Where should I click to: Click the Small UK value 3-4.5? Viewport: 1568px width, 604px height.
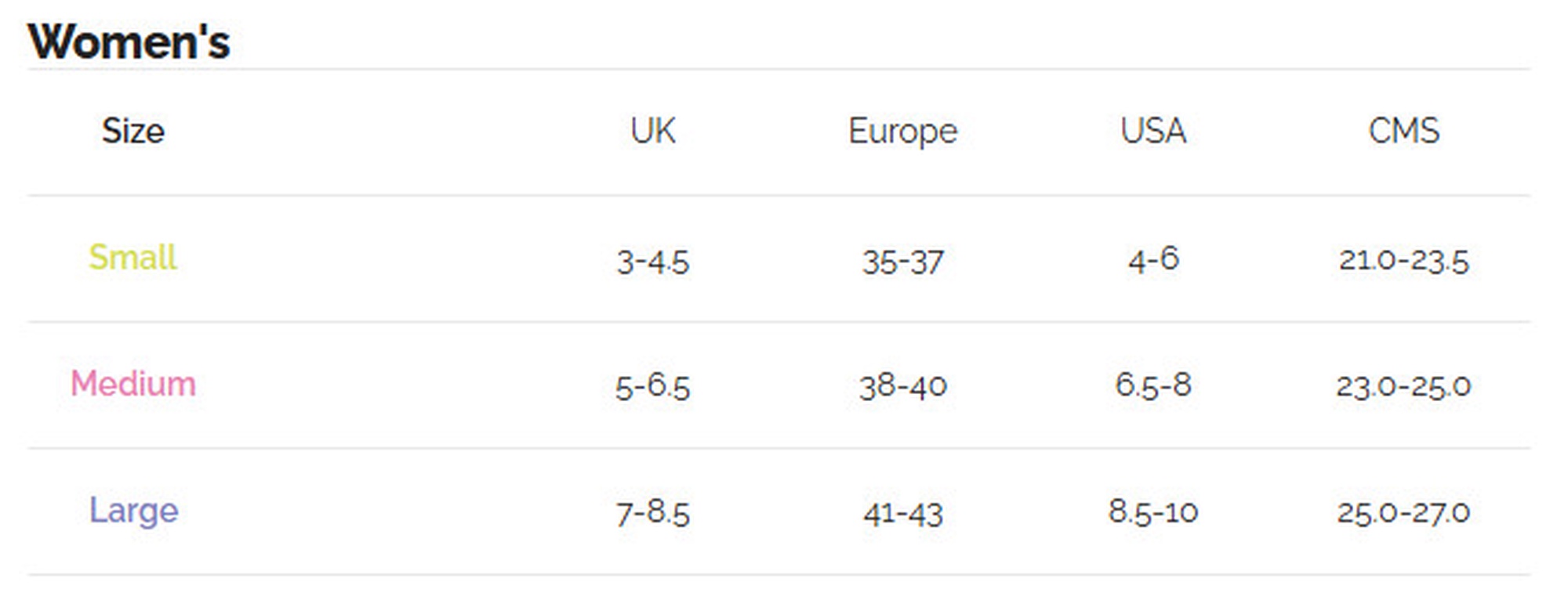pos(652,262)
